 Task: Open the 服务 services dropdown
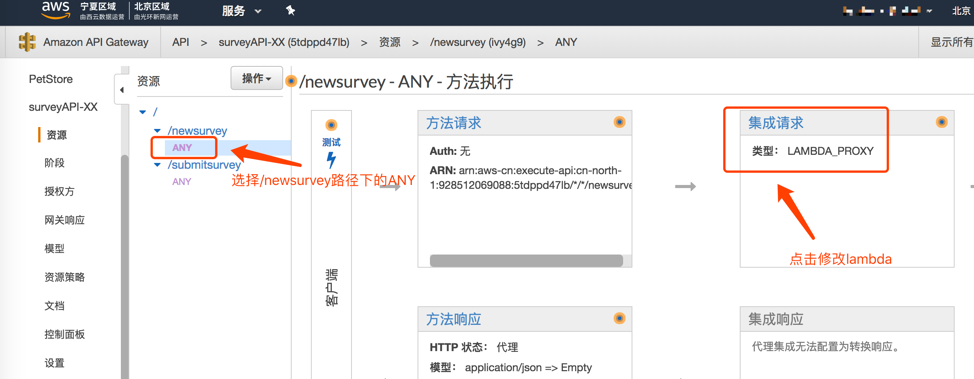[x=241, y=11]
